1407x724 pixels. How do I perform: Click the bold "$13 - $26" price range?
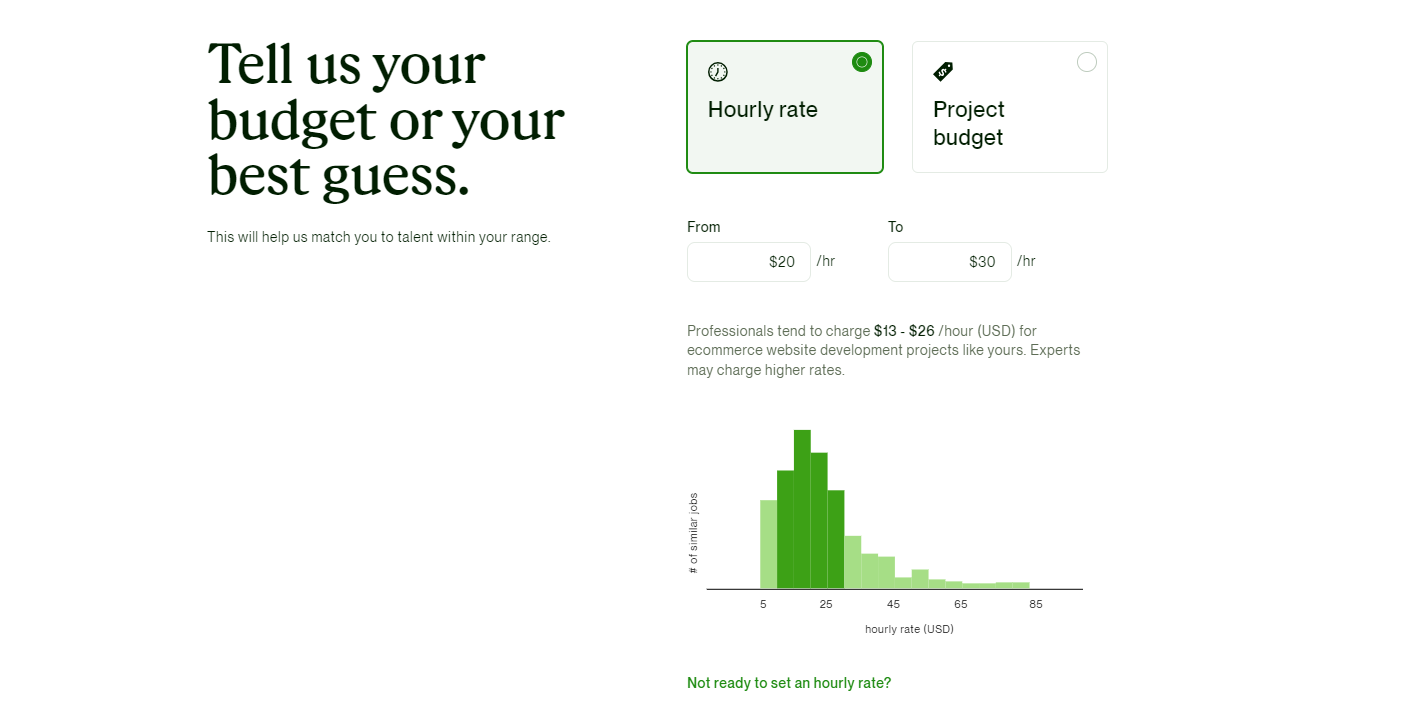pyautogui.click(x=904, y=331)
